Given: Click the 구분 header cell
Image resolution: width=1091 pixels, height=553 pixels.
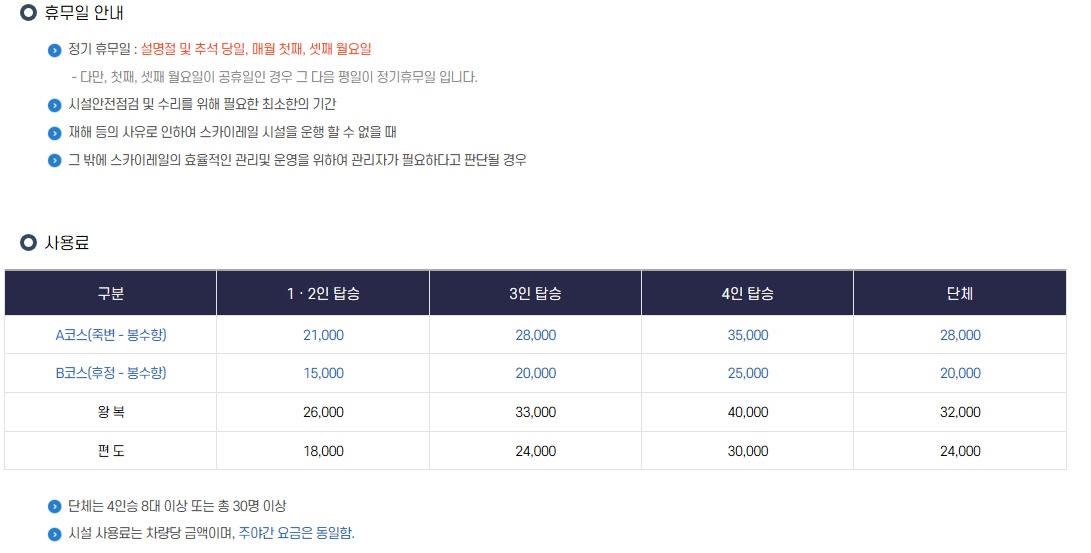Looking at the screenshot, I should [x=111, y=293].
